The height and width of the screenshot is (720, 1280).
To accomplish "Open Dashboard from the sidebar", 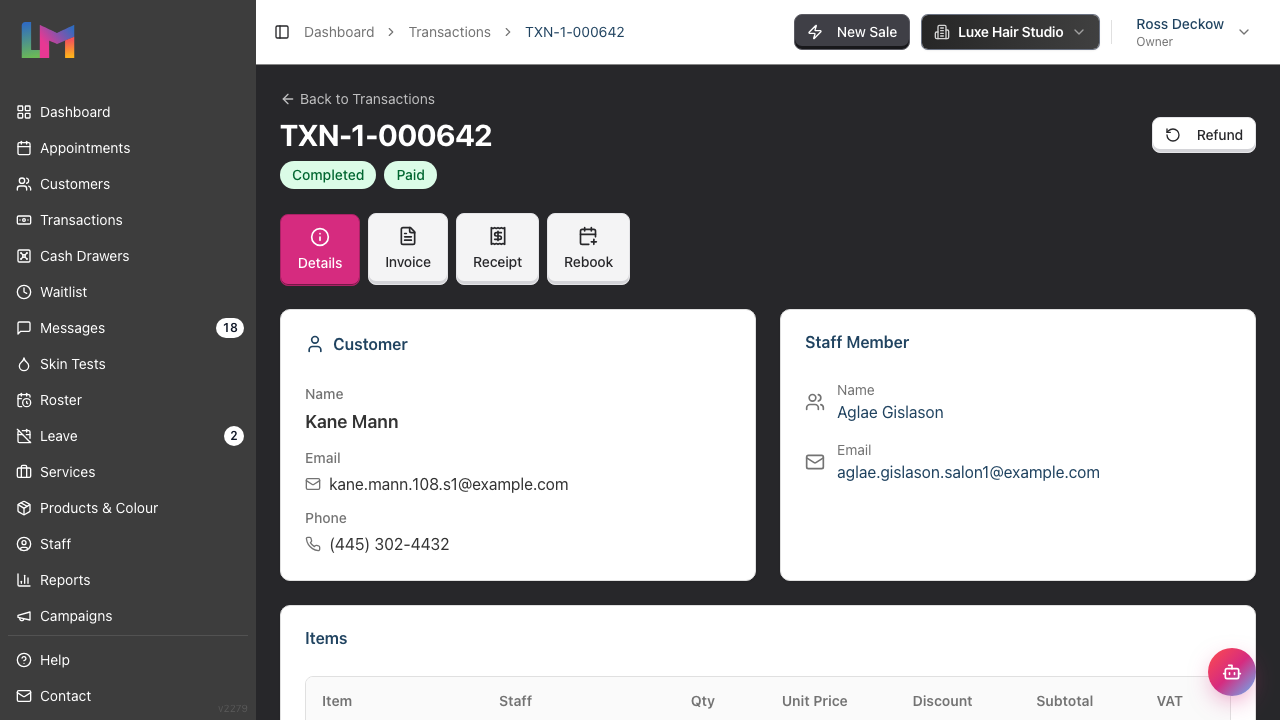I will [x=128, y=112].
